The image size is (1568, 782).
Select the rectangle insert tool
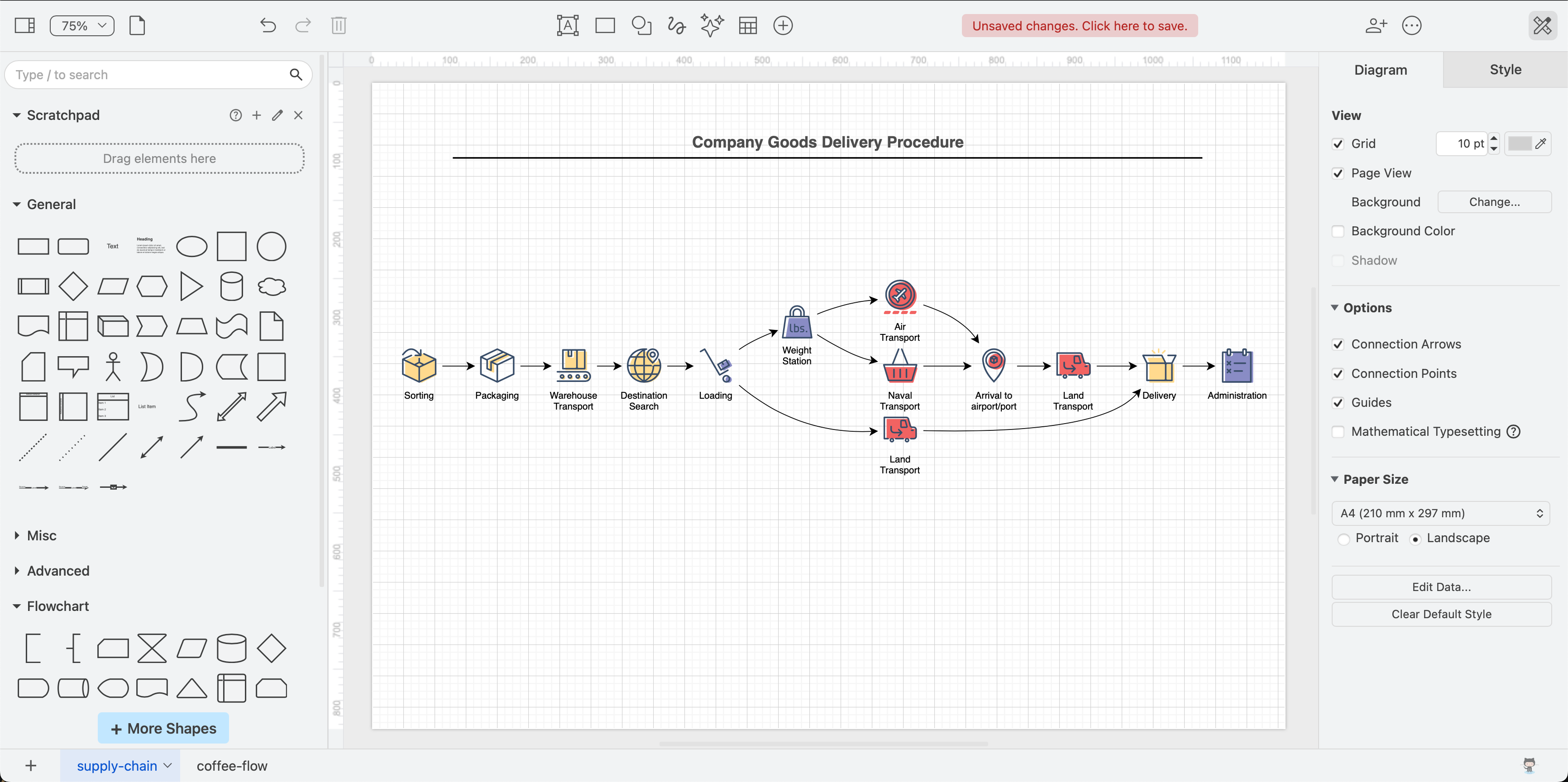click(x=605, y=25)
